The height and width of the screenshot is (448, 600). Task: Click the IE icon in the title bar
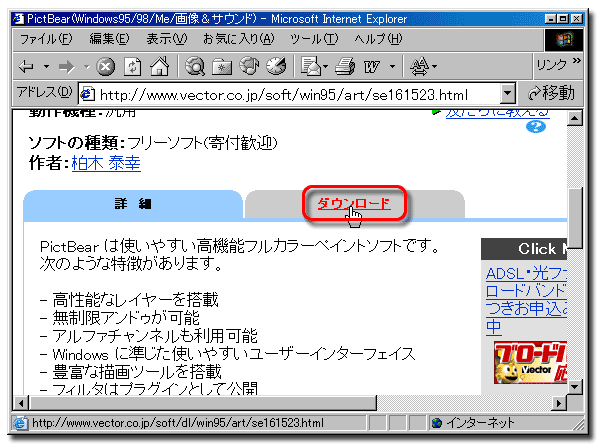(18, 18)
